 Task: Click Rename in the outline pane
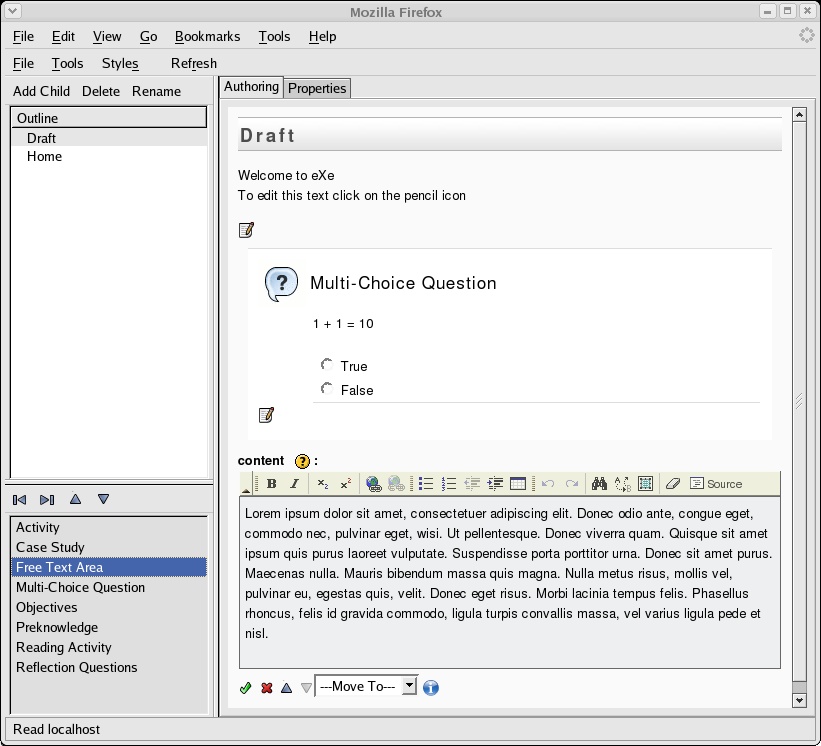click(156, 91)
